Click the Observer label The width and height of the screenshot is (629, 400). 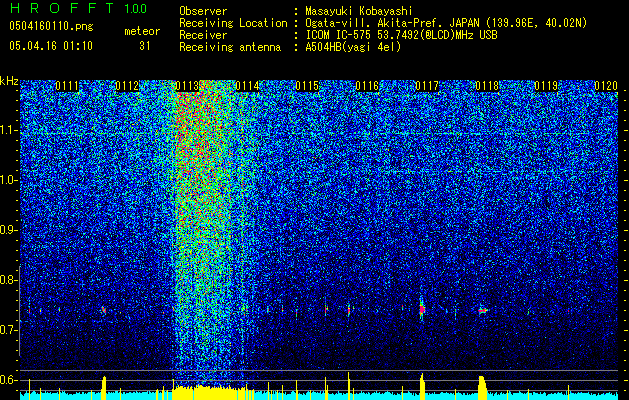[x=203, y=11]
